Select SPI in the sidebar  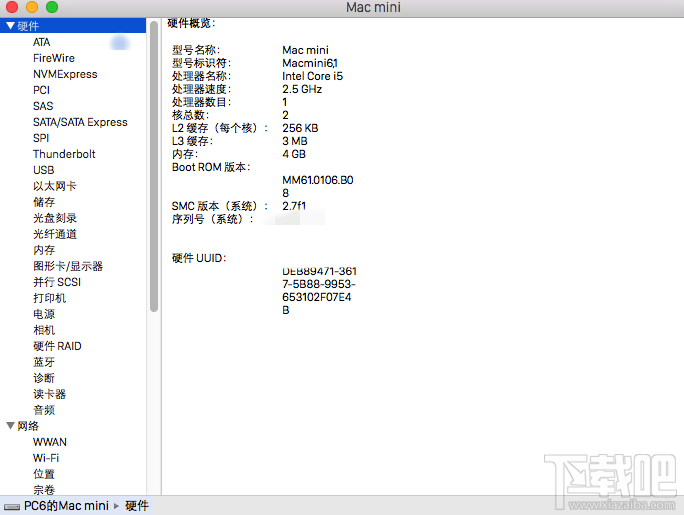tap(41, 138)
